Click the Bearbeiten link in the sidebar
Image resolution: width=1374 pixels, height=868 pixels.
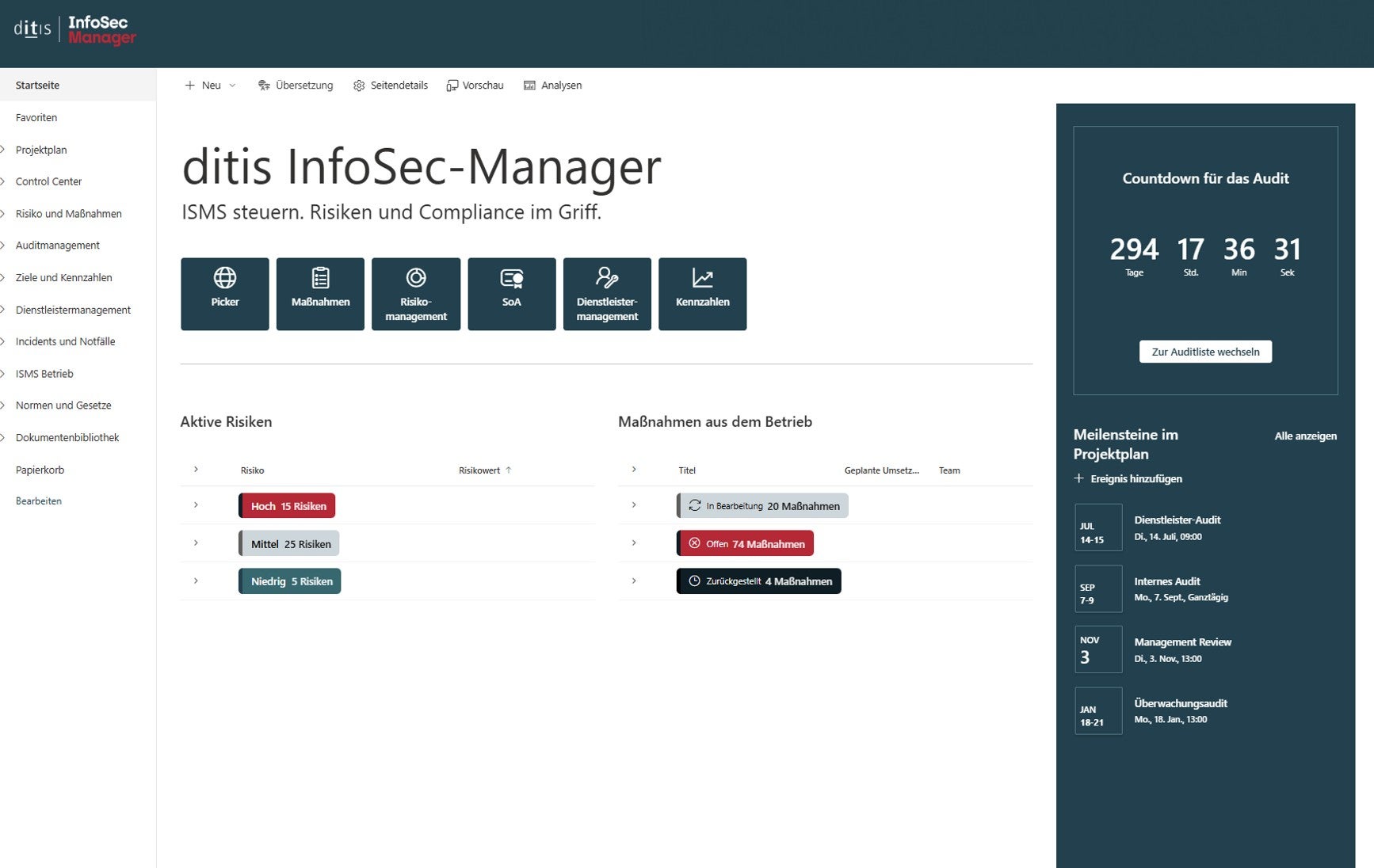(x=39, y=501)
